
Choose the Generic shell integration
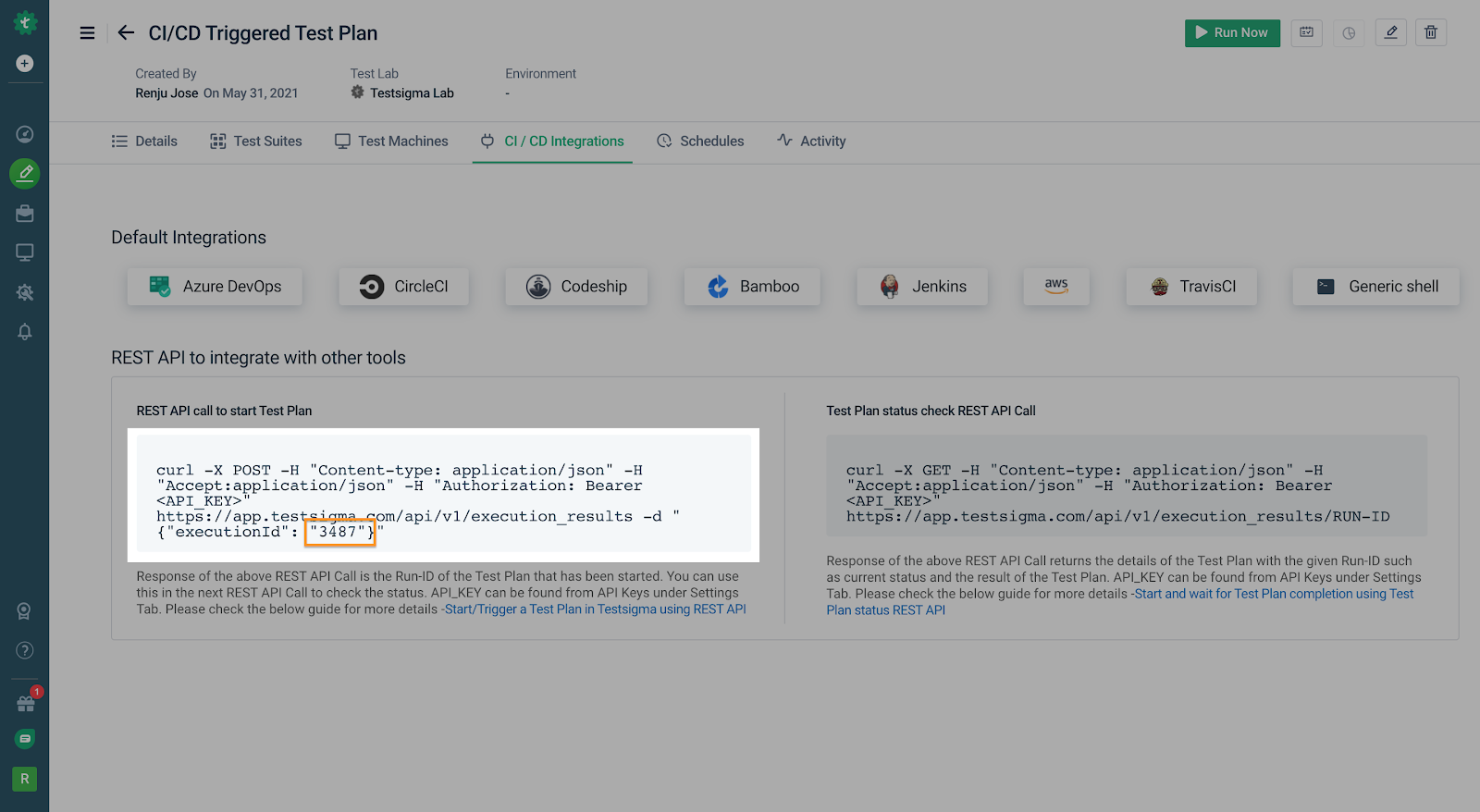click(1376, 287)
